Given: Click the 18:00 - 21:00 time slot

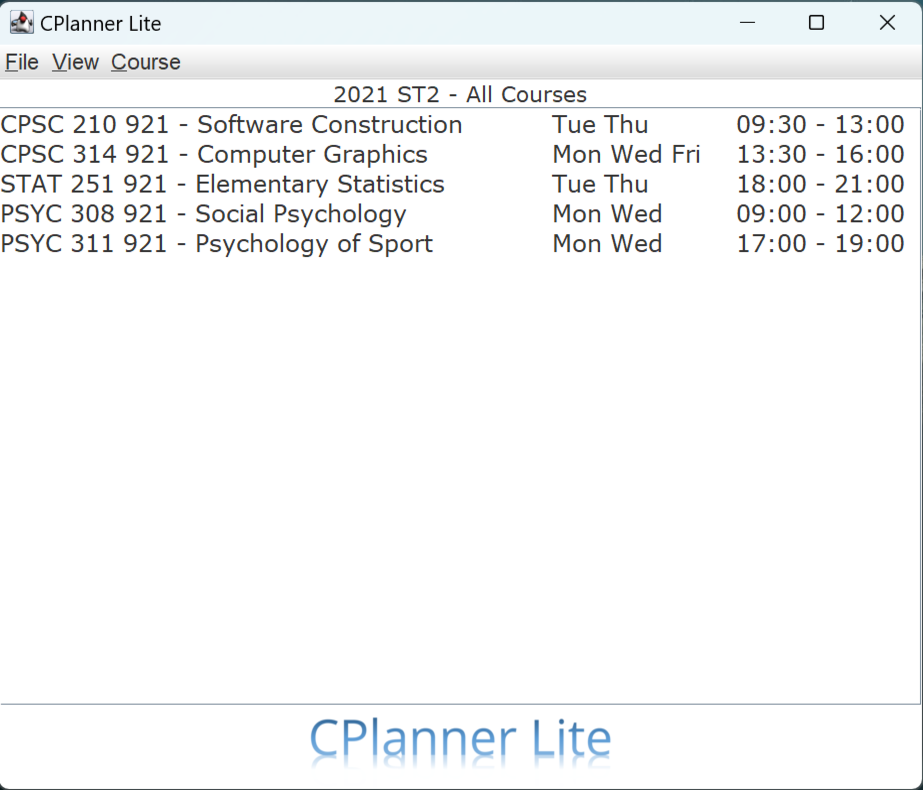Looking at the screenshot, I should tap(820, 184).
